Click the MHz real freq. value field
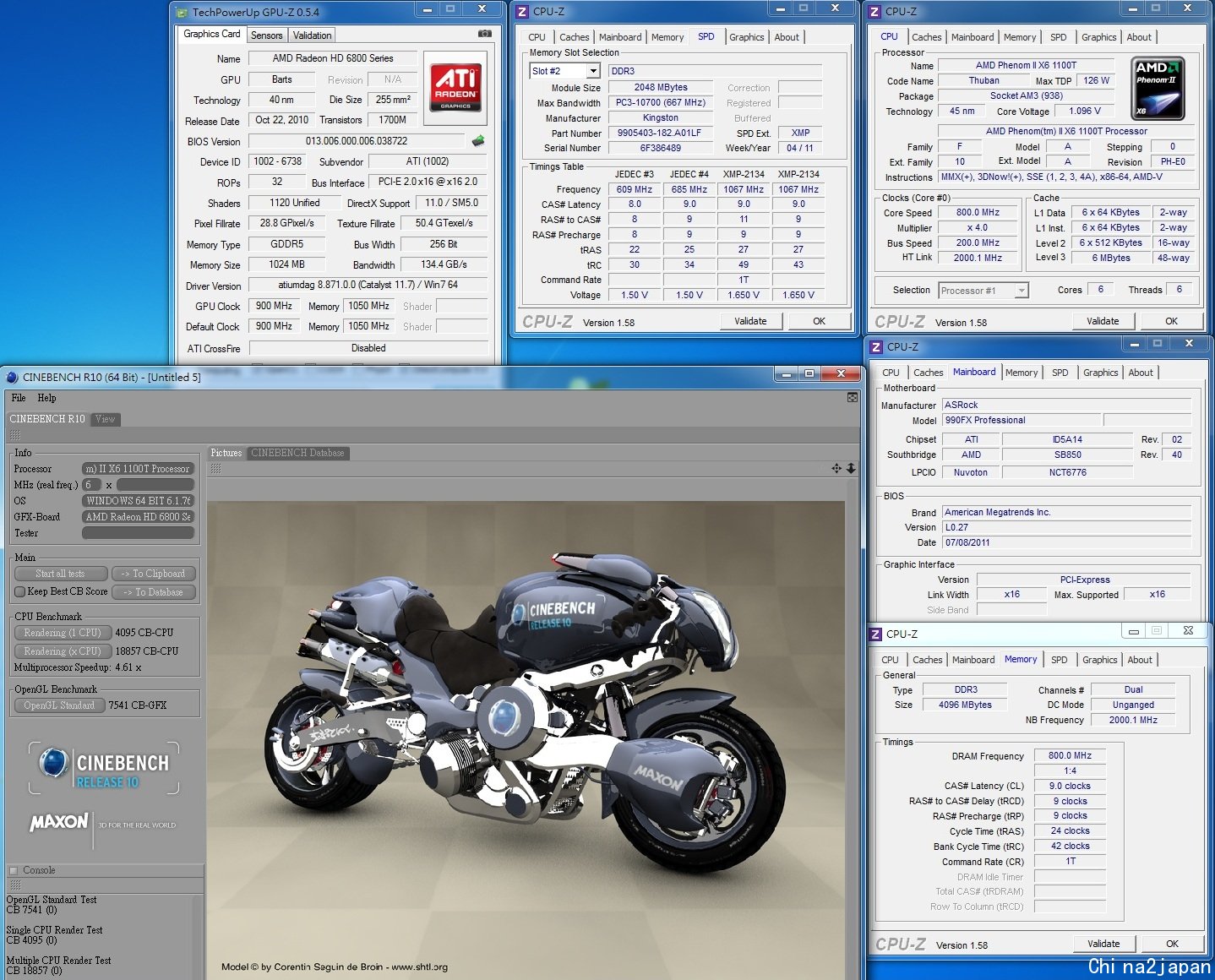1215x980 pixels. pyautogui.click(x=156, y=485)
